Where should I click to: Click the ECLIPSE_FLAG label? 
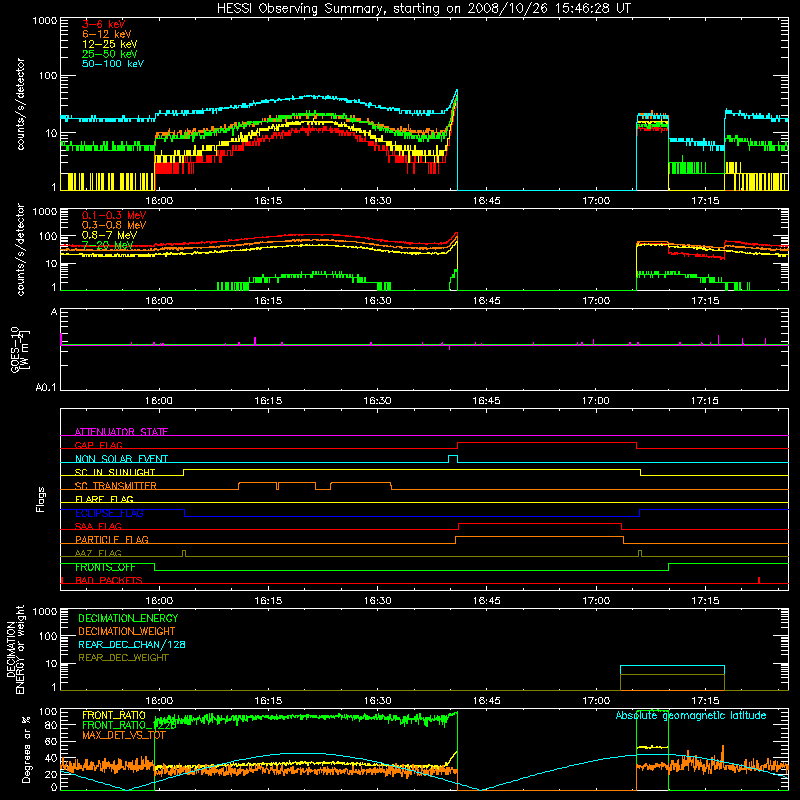109,513
